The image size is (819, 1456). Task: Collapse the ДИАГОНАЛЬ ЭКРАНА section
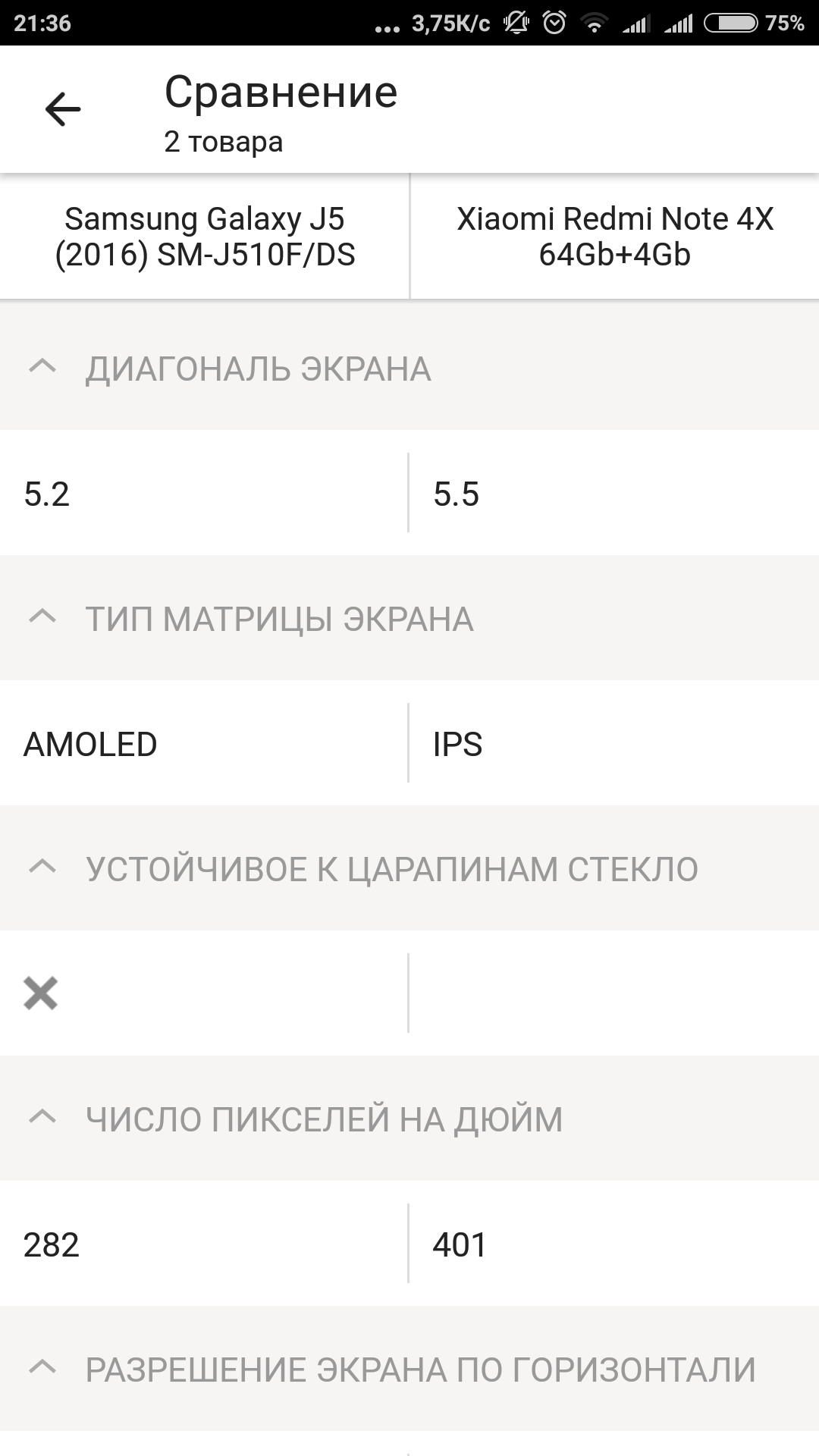[x=42, y=368]
